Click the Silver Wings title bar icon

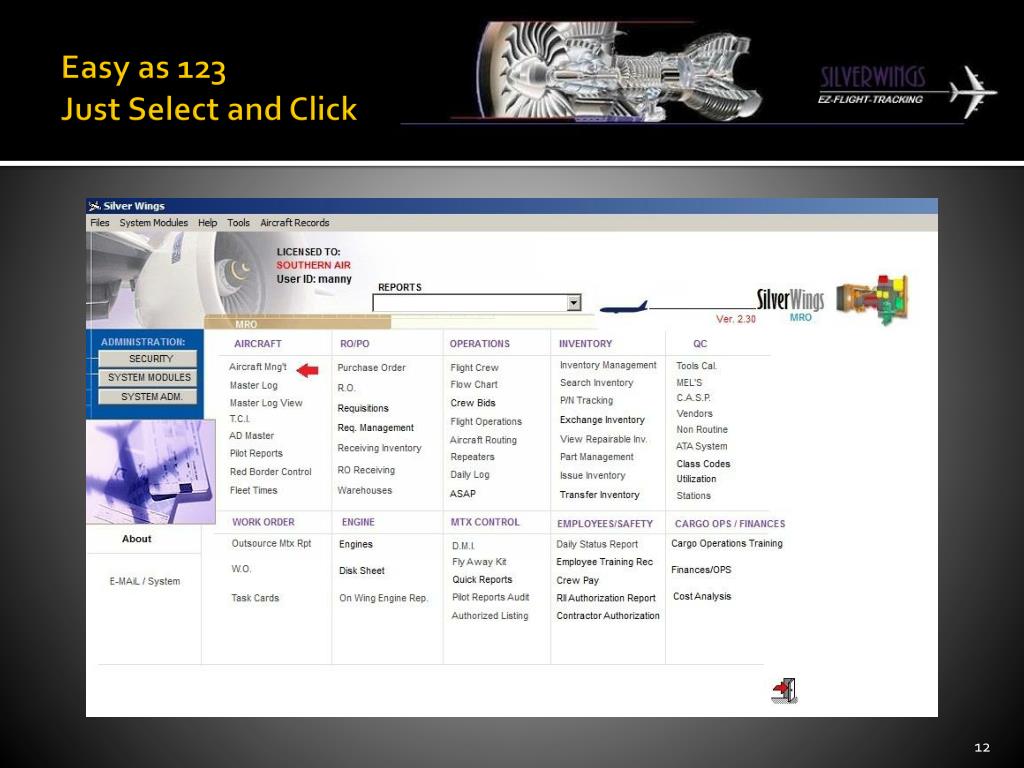coord(94,206)
